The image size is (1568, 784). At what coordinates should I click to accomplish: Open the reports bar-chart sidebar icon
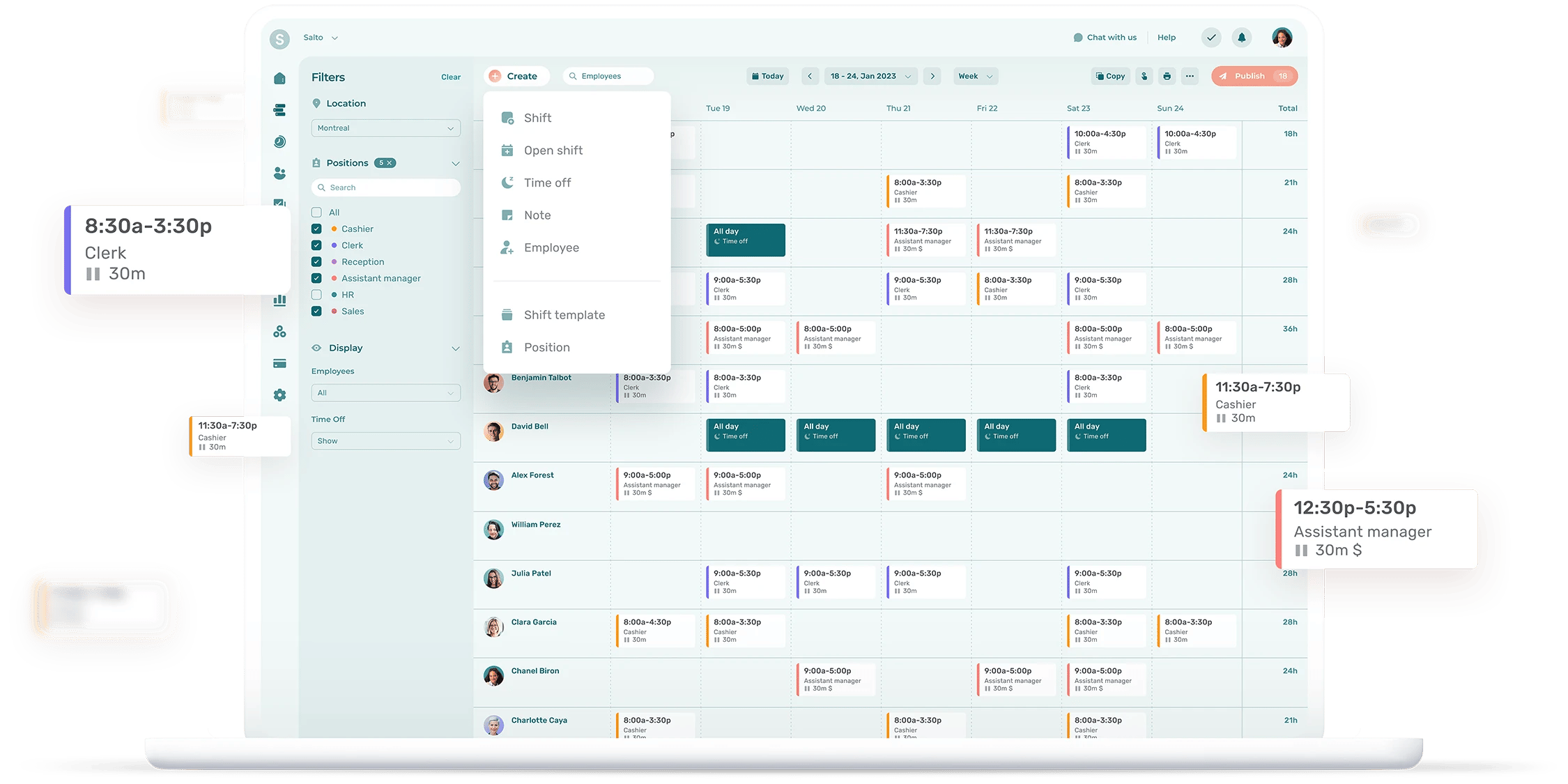(x=279, y=300)
